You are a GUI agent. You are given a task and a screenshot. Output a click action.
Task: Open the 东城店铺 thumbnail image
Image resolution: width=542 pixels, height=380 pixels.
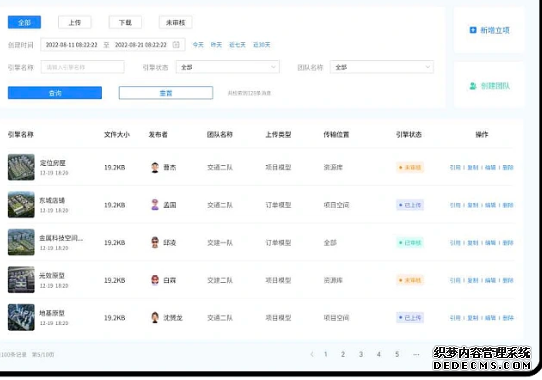click(x=21, y=205)
